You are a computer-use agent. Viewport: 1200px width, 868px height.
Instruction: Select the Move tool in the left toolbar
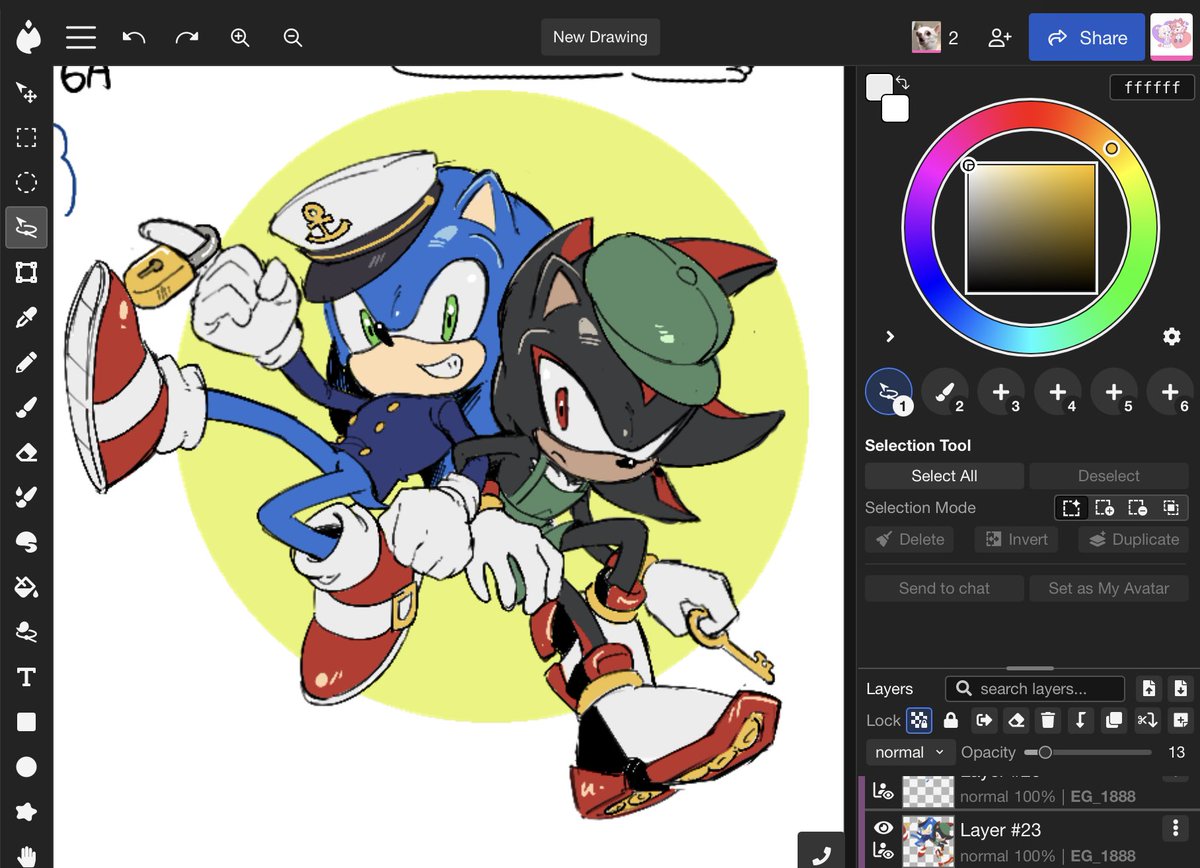point(26,93)
